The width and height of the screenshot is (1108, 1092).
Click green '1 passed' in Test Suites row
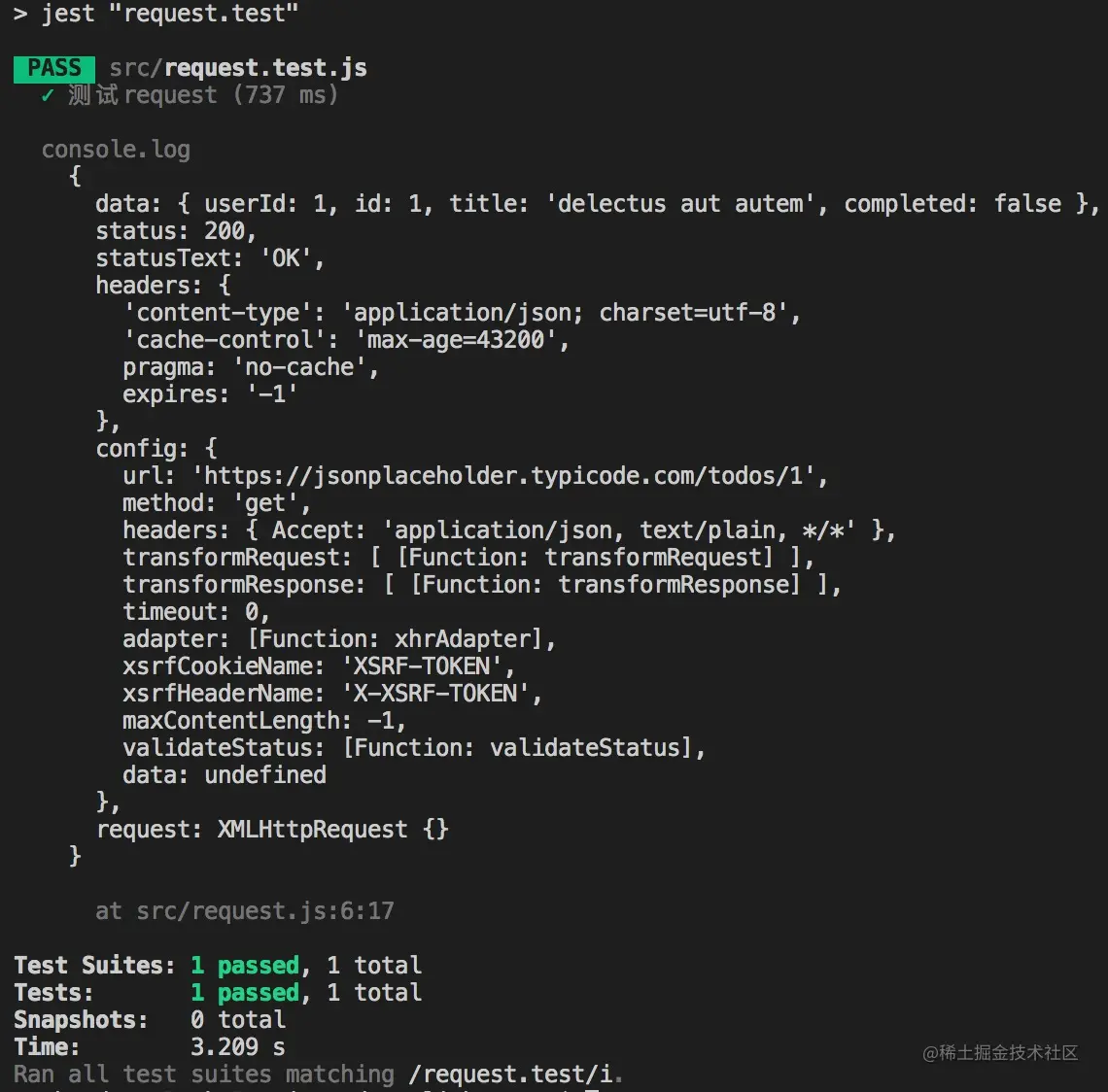click(245, 966)
